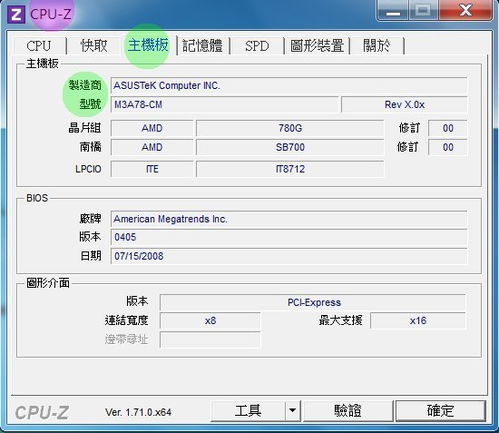Click the x8 link width field

(210, 321)
